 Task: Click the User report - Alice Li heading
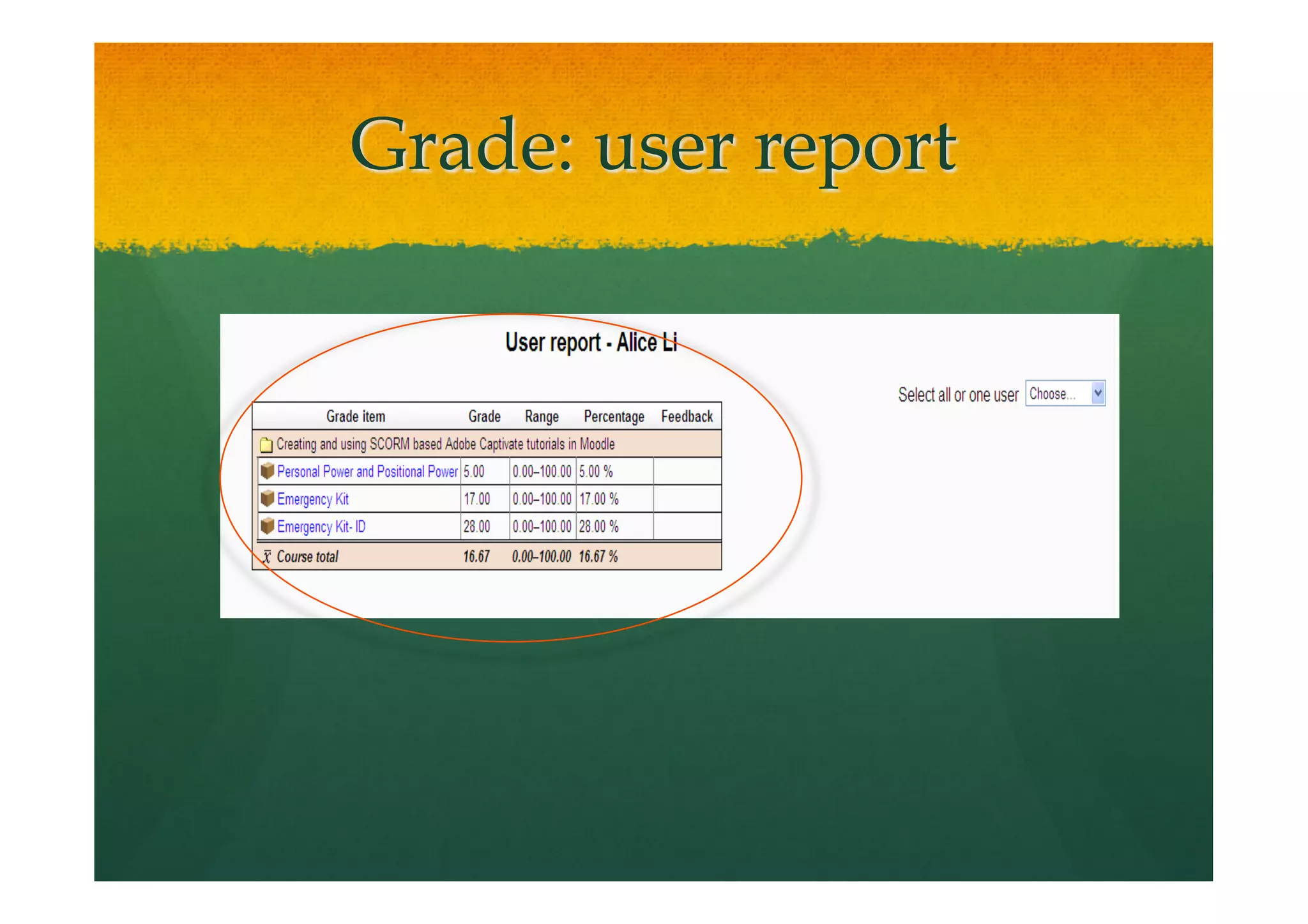click(x=591, y=342)
